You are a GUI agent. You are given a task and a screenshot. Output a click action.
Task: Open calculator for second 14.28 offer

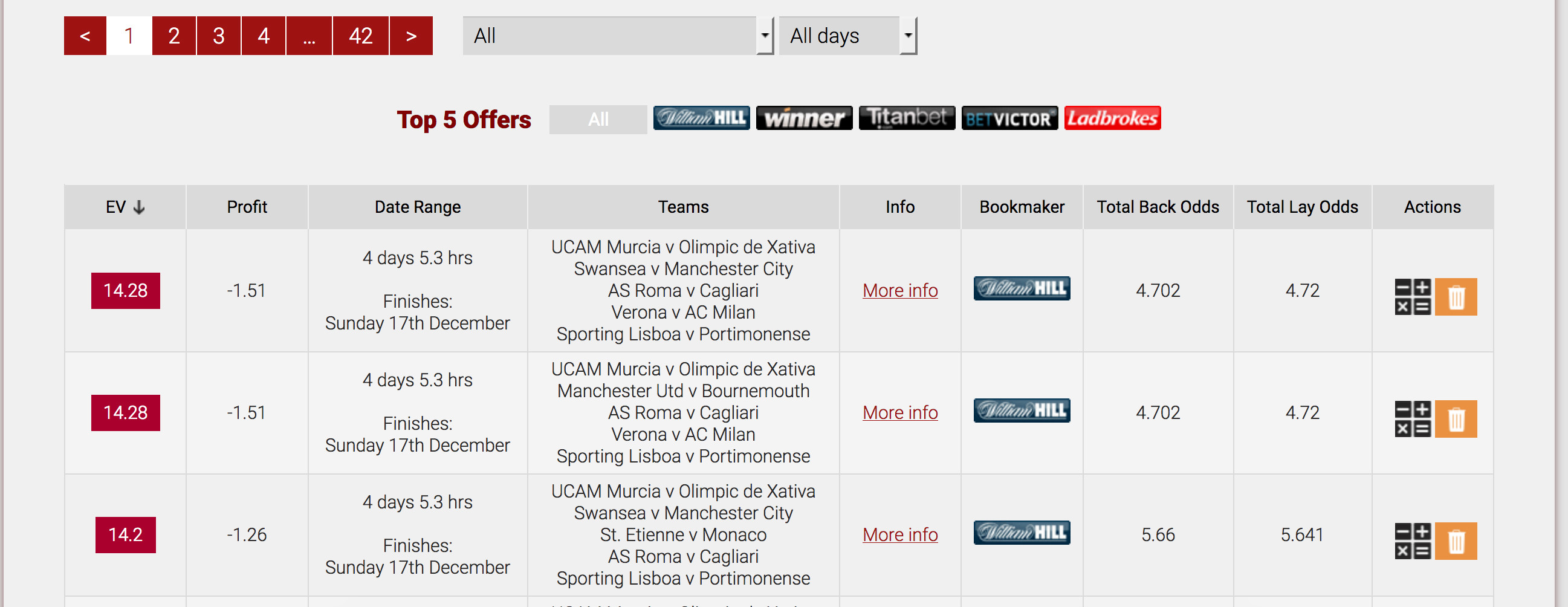[x=1413, y=419]
